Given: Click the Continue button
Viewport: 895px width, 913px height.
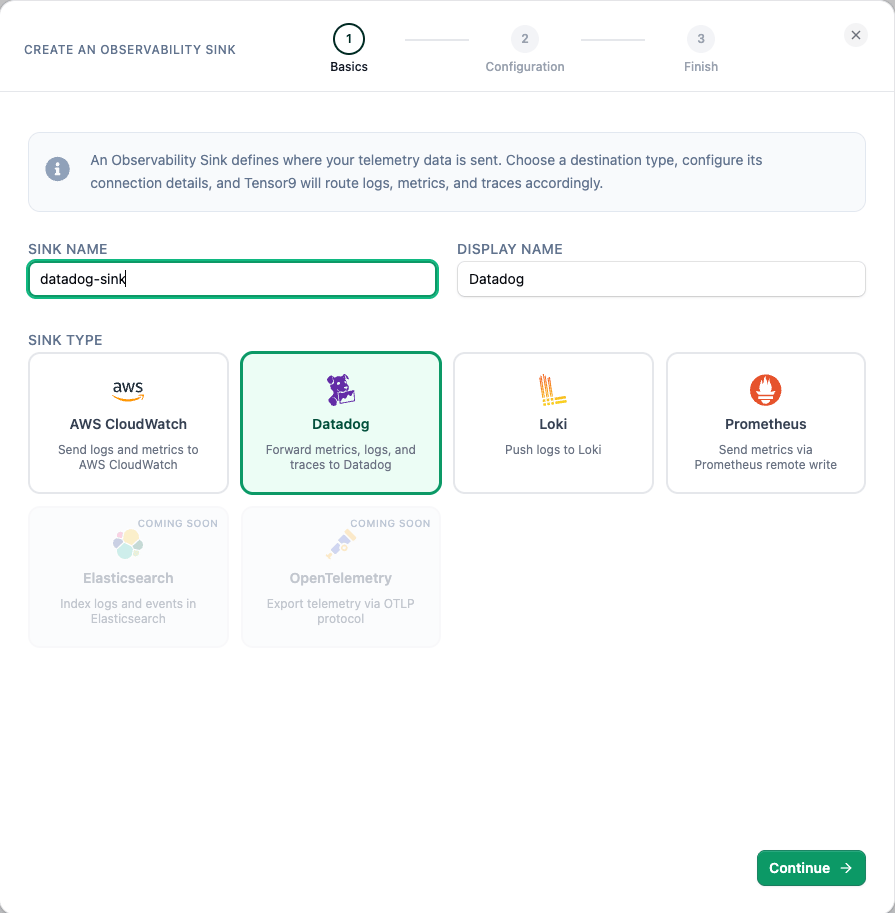Looking at the screenshot, I should [811, 868].
